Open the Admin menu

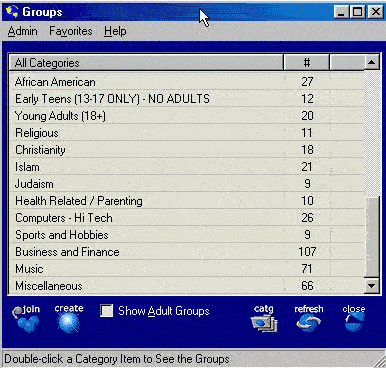[x=22, y=31]
